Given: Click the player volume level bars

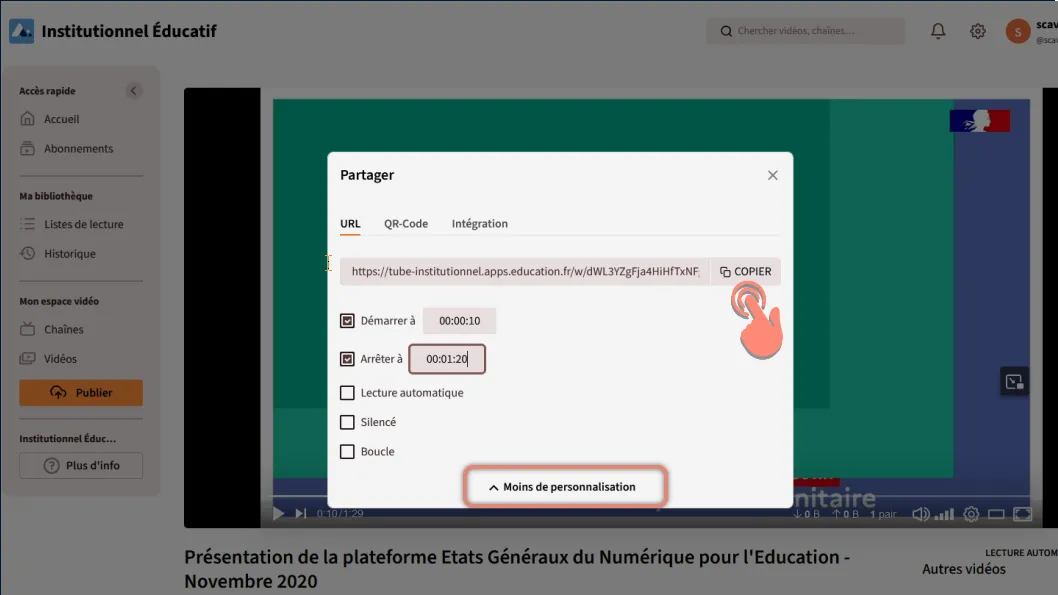Looking at the screenshot, I should point(944,515).
